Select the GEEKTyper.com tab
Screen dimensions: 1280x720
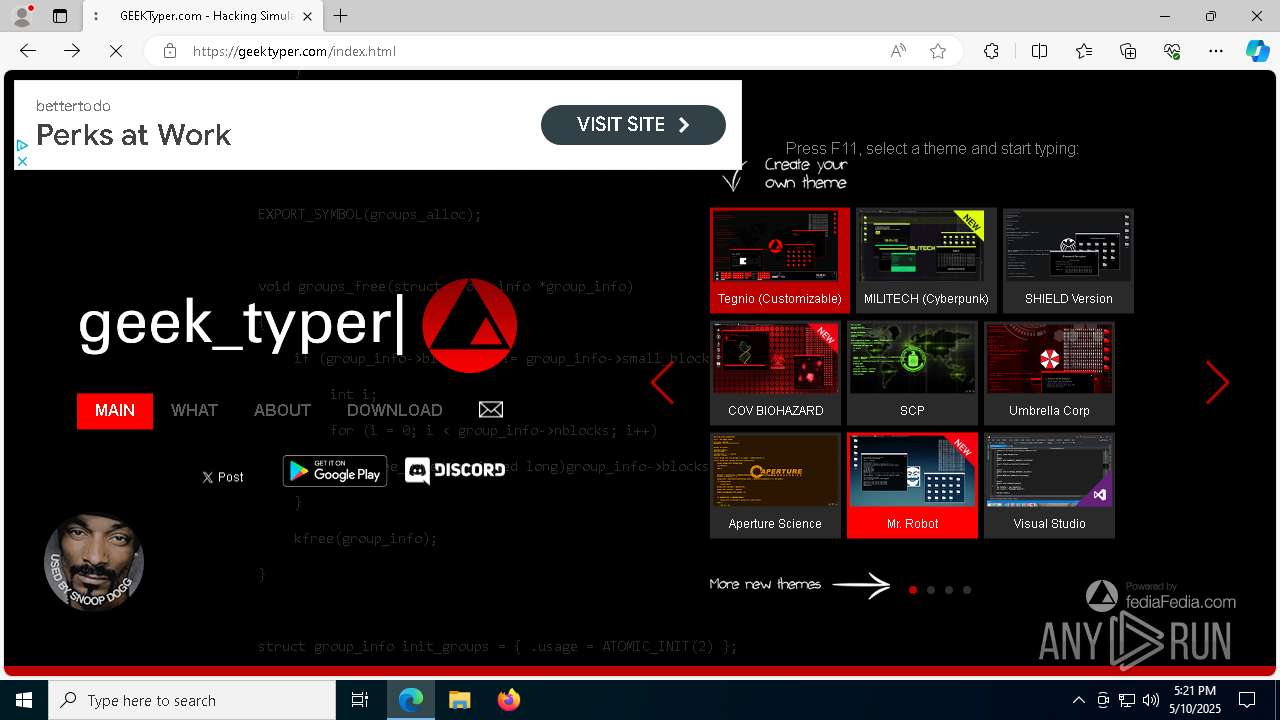203,16
